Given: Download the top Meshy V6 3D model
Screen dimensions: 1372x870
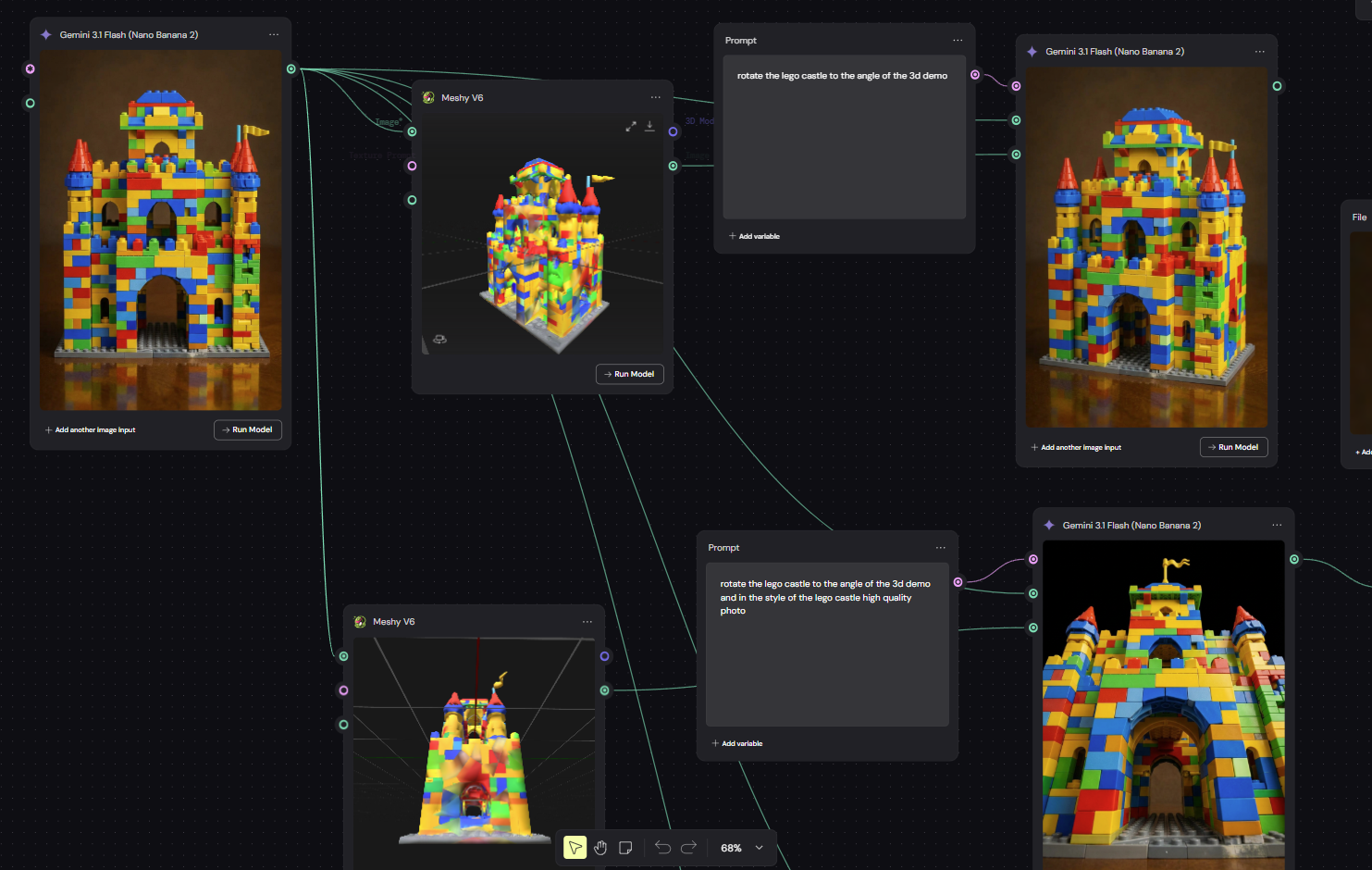Looking at the screenshot, I should pos(649,126).
